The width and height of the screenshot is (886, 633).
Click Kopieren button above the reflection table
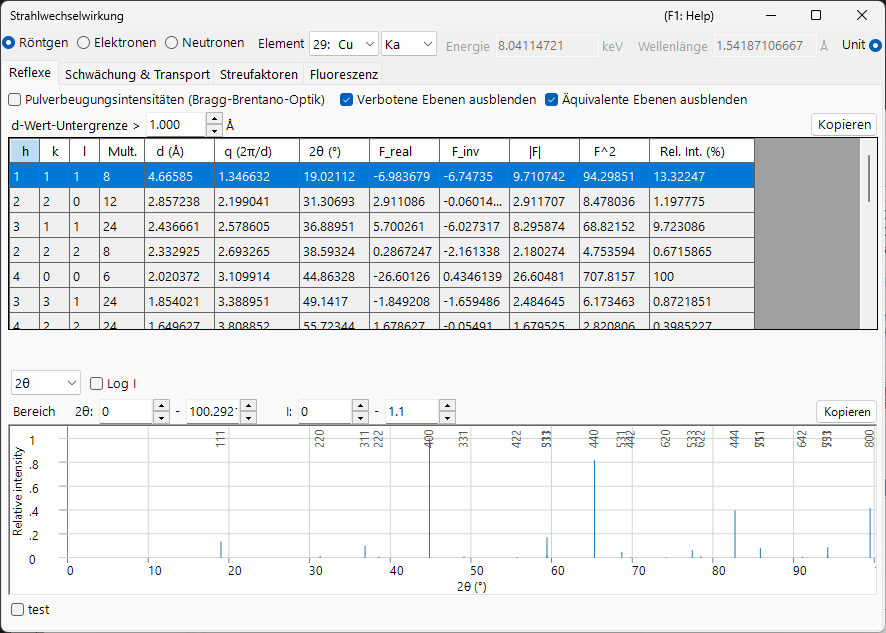click(x=844, y=124)
